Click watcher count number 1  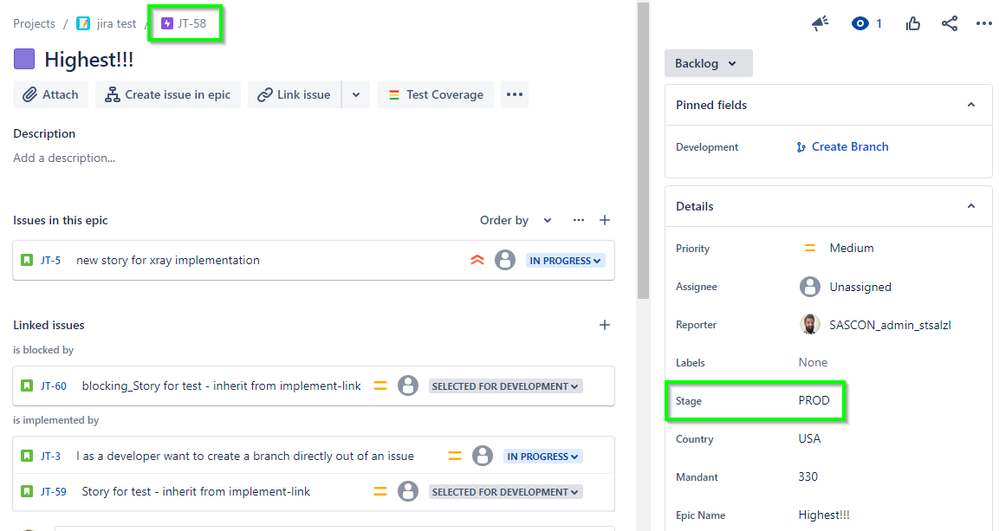[879, 24]
